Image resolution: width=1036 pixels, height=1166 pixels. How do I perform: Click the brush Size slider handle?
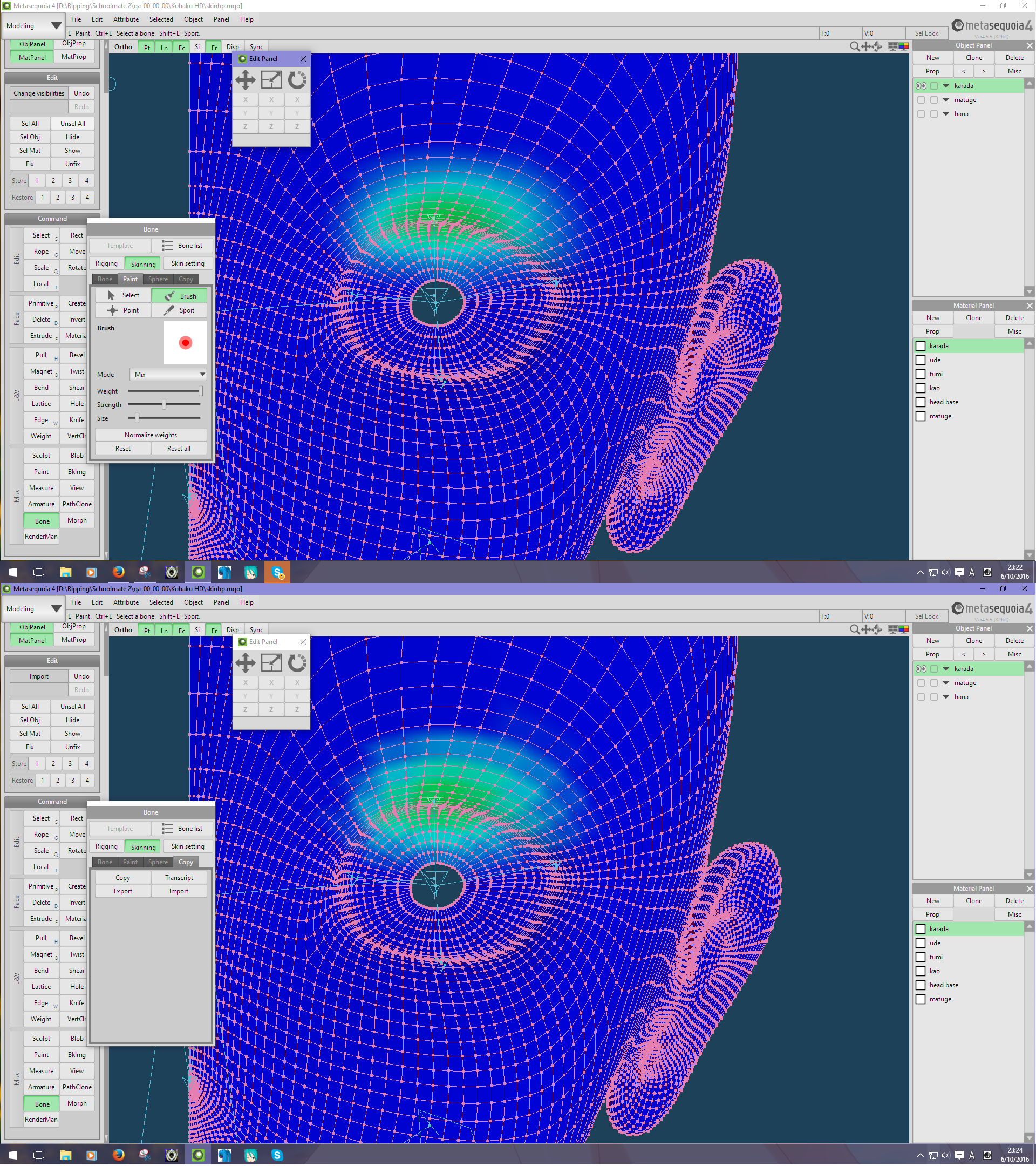(137, 419)
